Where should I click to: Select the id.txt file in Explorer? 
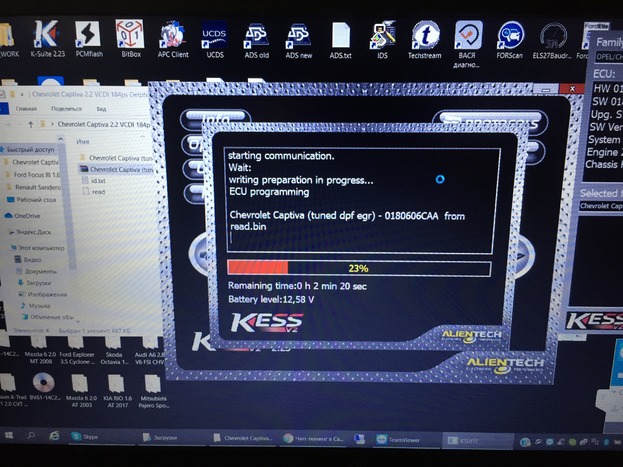(x=97, y=181)
